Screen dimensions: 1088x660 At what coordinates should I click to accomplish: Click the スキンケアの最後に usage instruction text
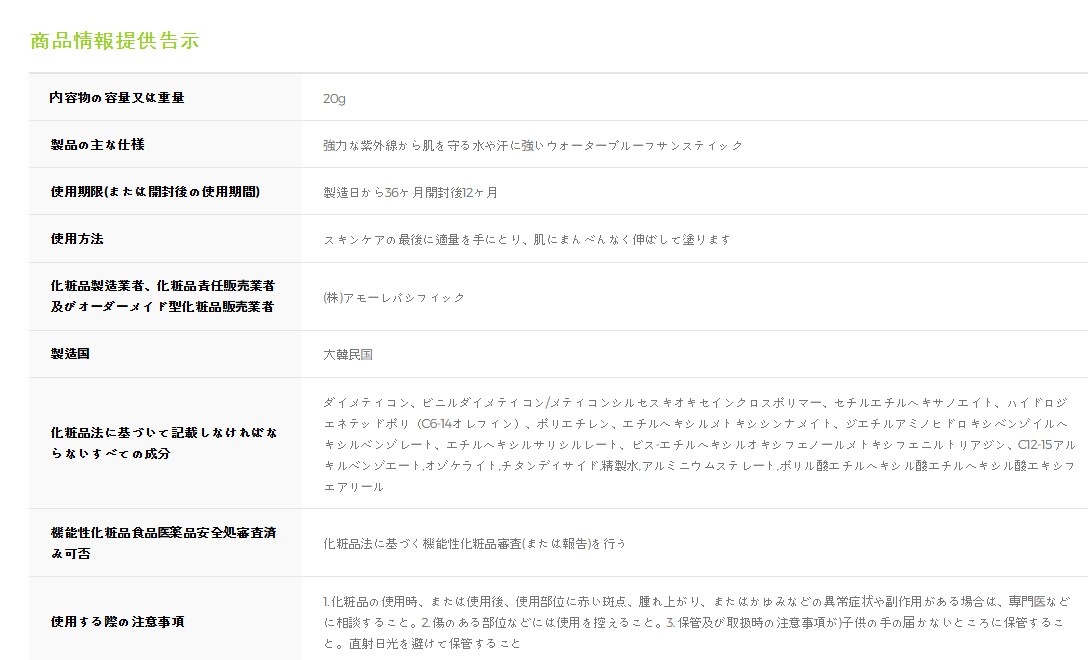click(x=527, y=239)
